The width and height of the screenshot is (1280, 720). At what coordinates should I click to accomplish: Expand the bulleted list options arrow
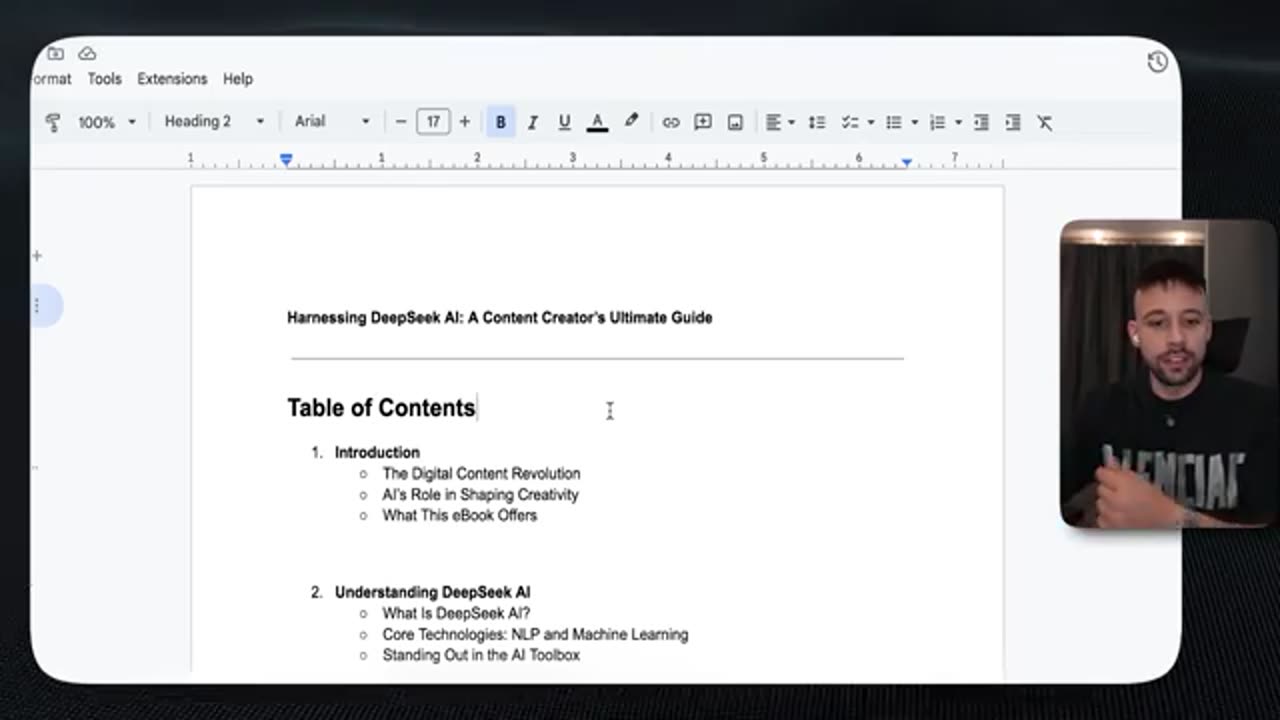point(914,122)
